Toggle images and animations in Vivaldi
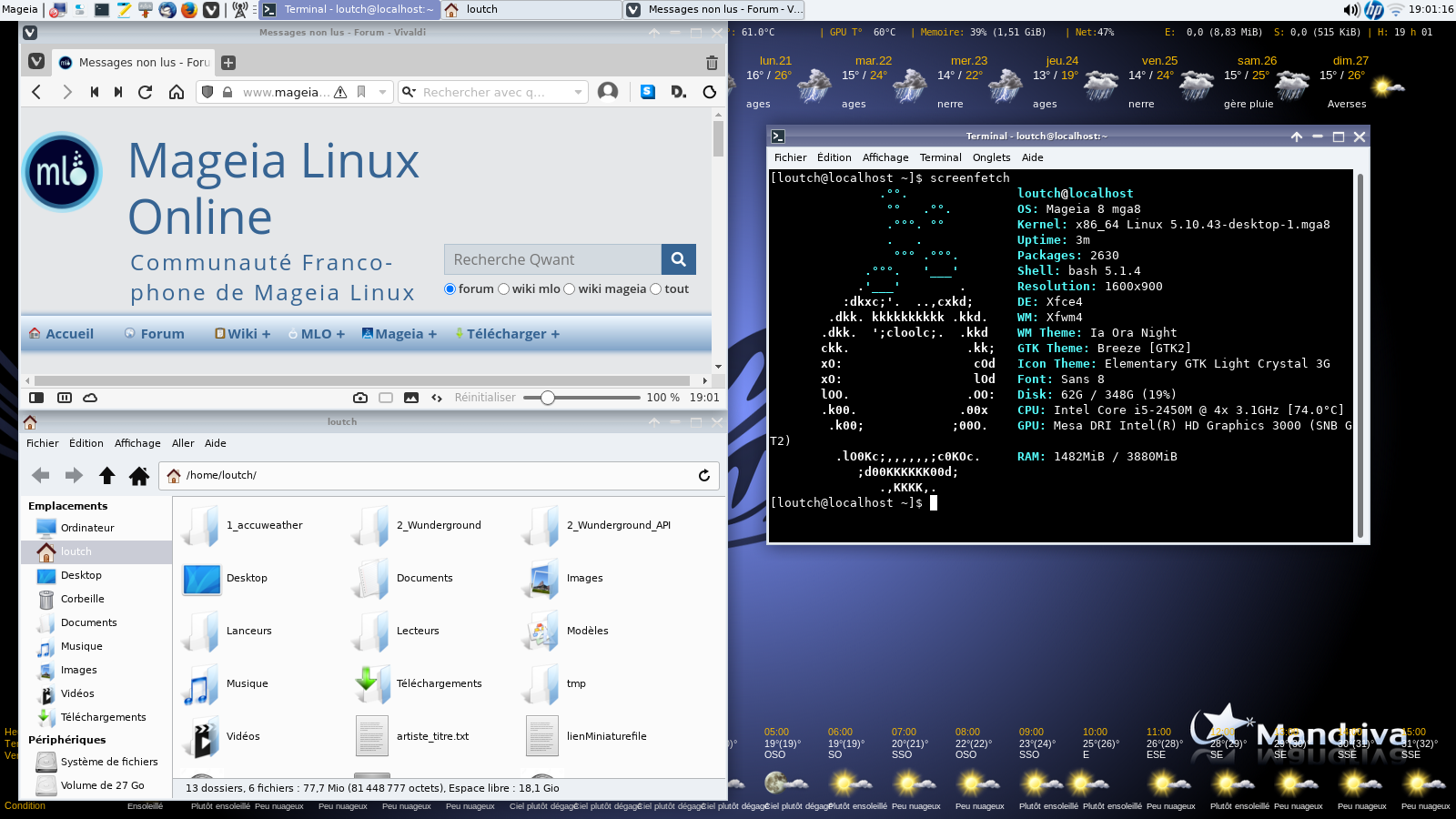 [x=411, y=398]
